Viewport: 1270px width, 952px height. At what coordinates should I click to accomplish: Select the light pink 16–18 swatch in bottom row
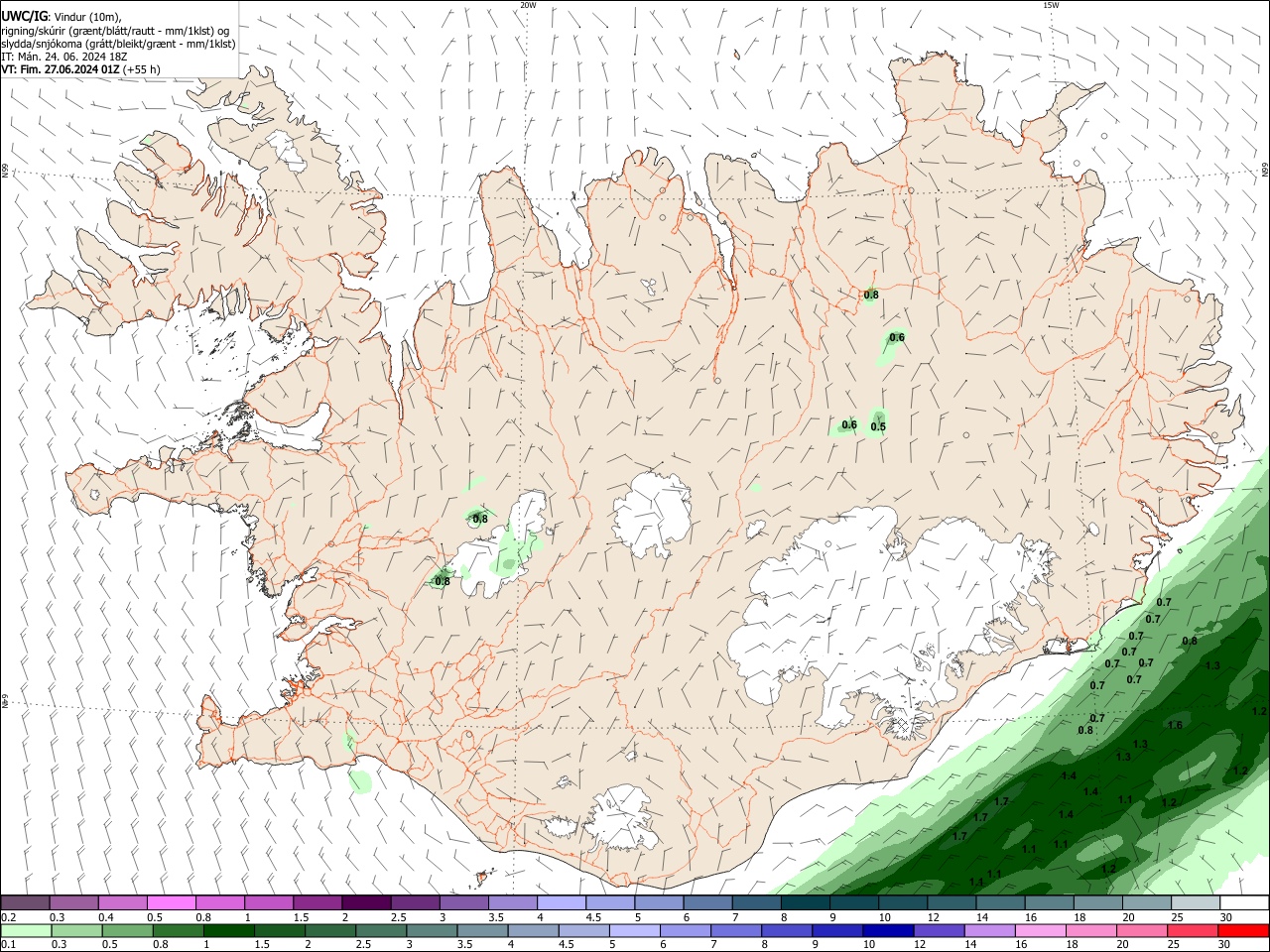click(1041, 931)
